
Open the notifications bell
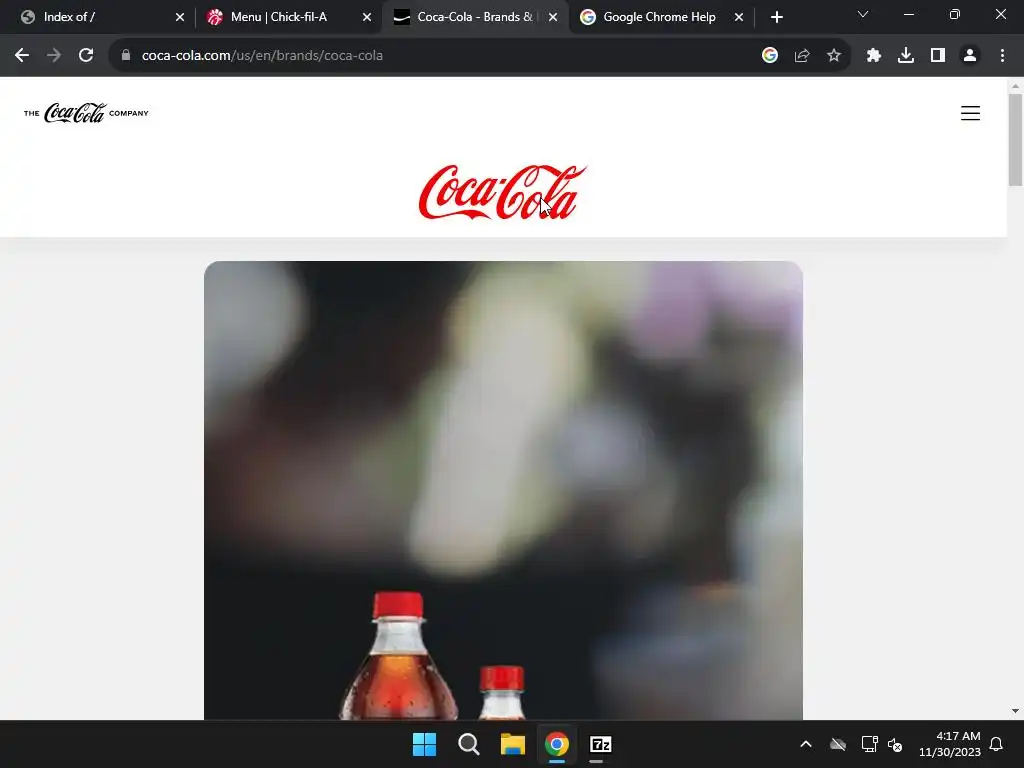tap(996, 744)
